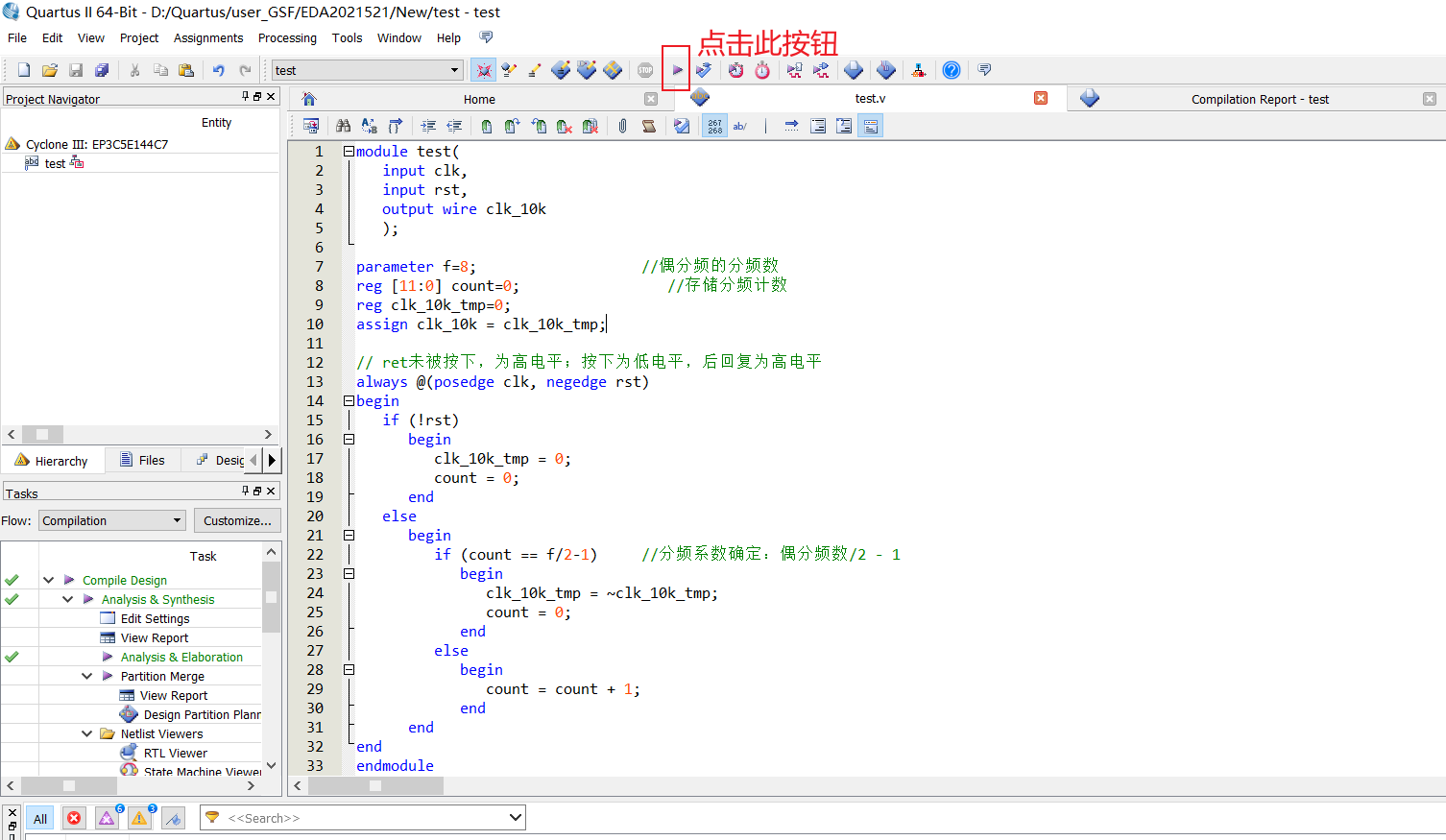Click the Save disk icon
The image size is (1446, 840).
[76, 70]
